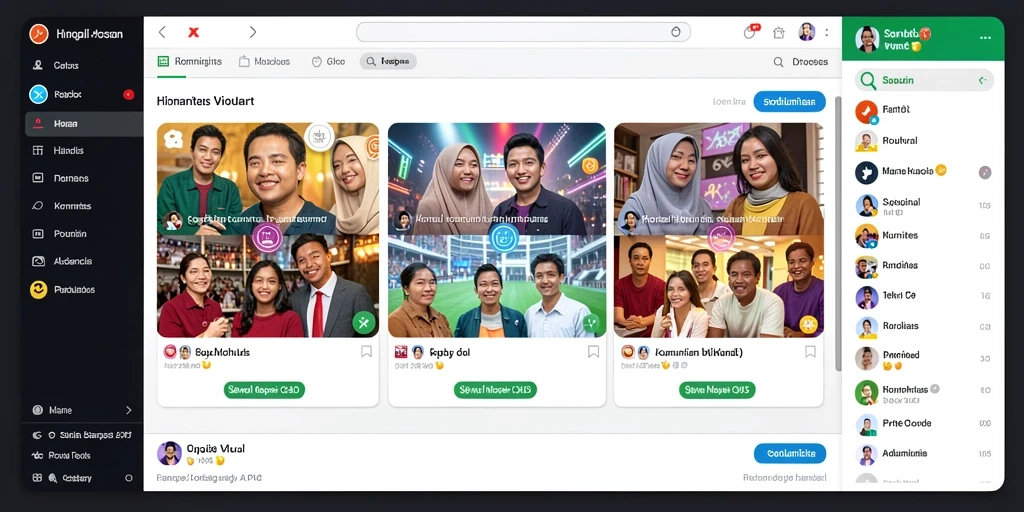Open the red notification badge beside Fardot
Screen dimensions: 1024x512
point(129,95)
